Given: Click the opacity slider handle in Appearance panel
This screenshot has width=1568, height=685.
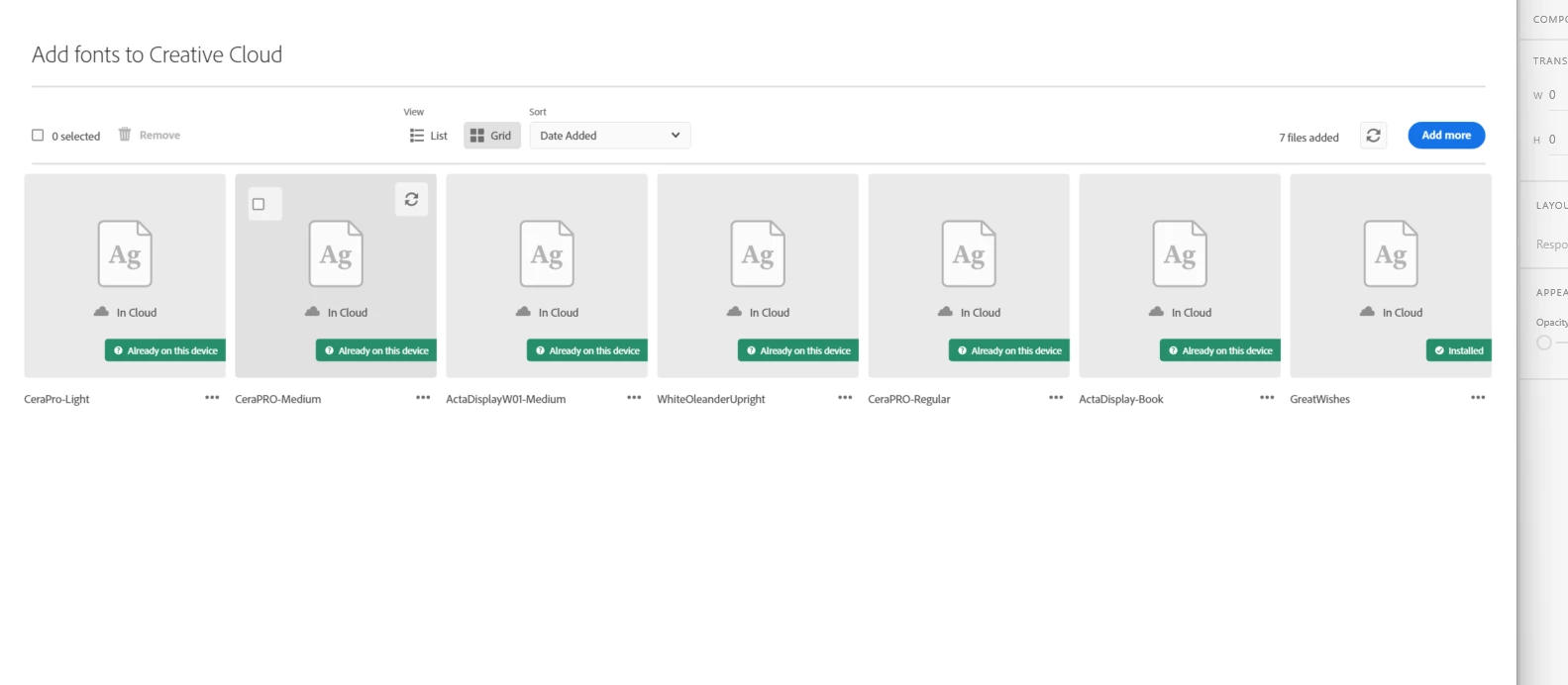Looking at the screenshot, I should point(1544,342).
